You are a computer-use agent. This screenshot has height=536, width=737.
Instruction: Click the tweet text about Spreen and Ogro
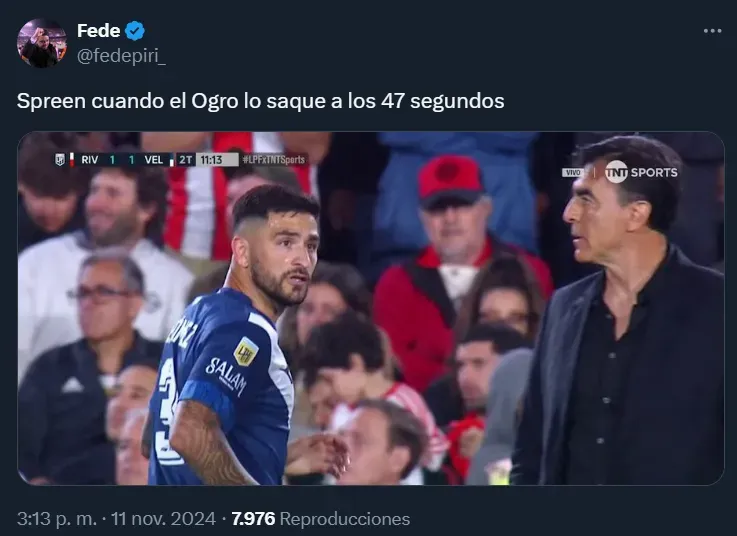pos(260,101)
